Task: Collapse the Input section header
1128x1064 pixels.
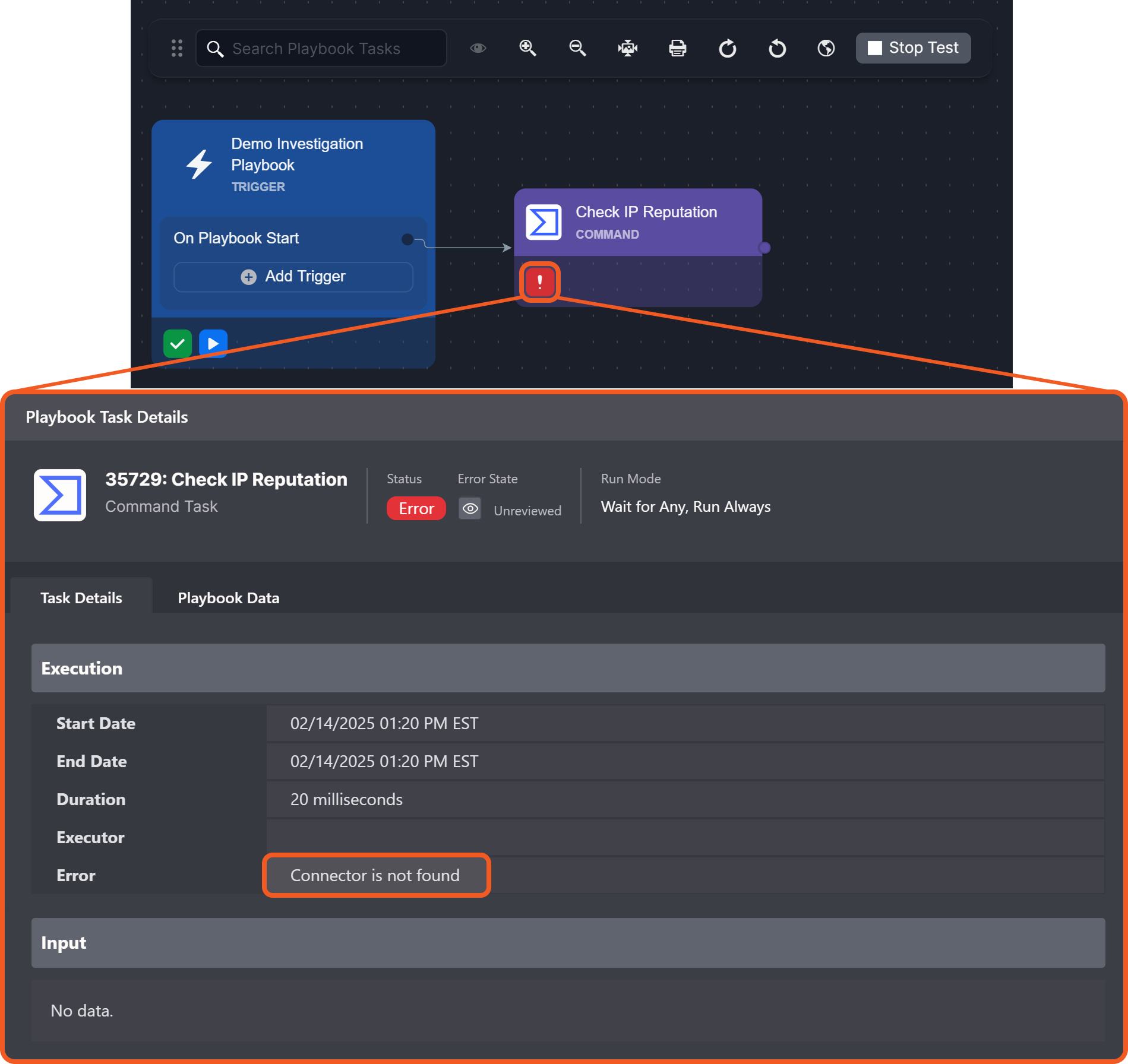Action: tap(567, 943)
